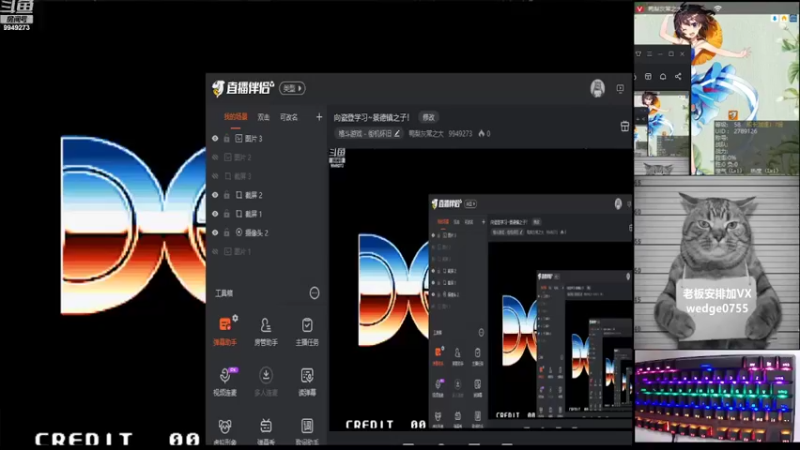Select the 截屏 2 source row

pos(266,195)
